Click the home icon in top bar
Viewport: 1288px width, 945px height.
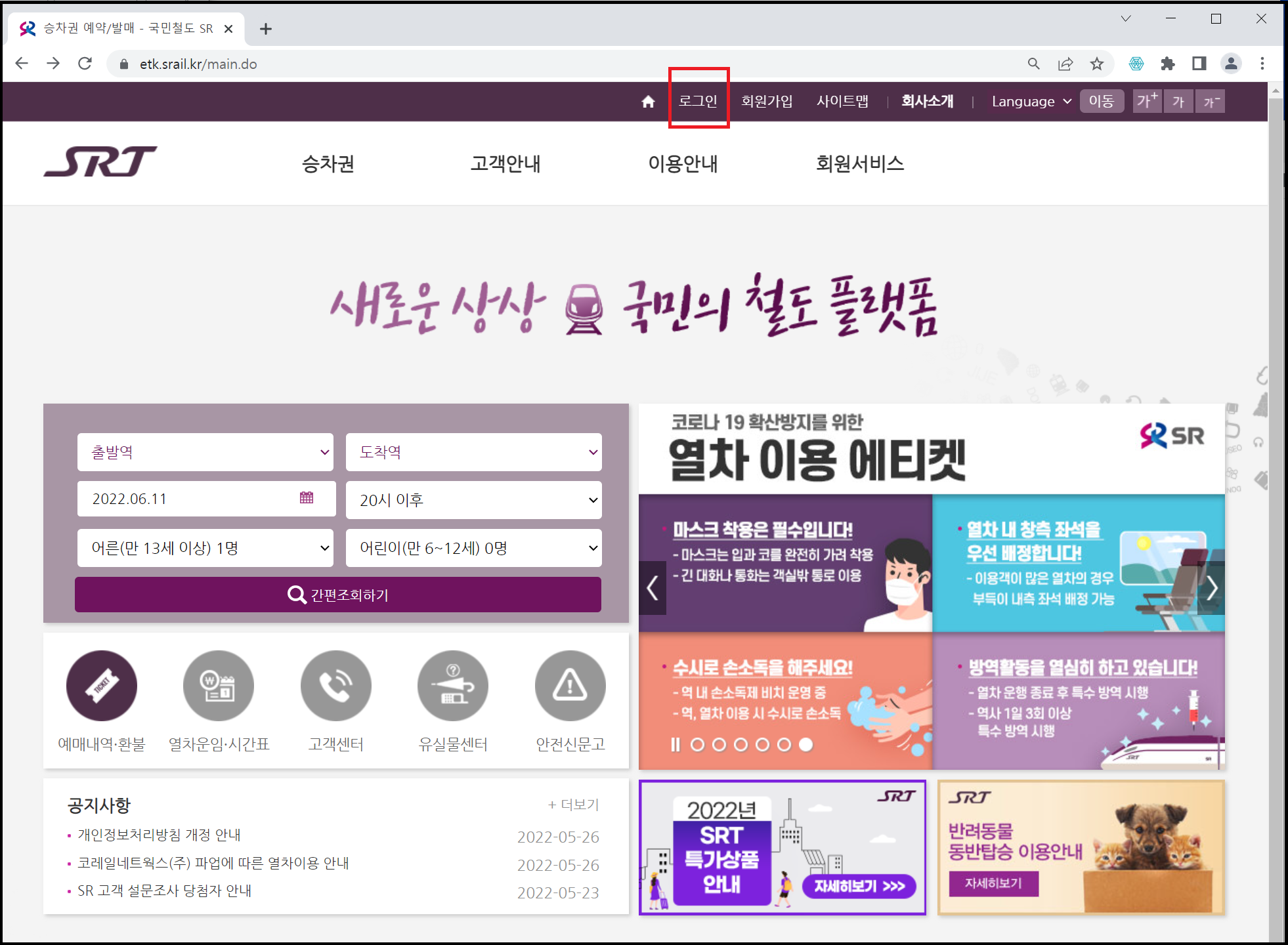[648, 102]
